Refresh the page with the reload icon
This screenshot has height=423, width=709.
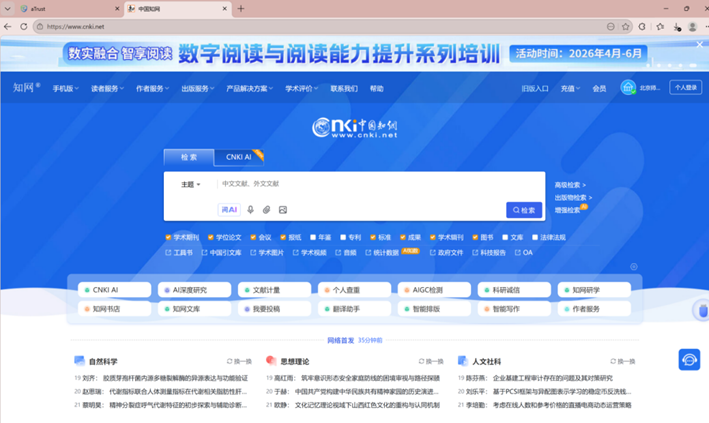pyautogui.click(x=24, y=27)
